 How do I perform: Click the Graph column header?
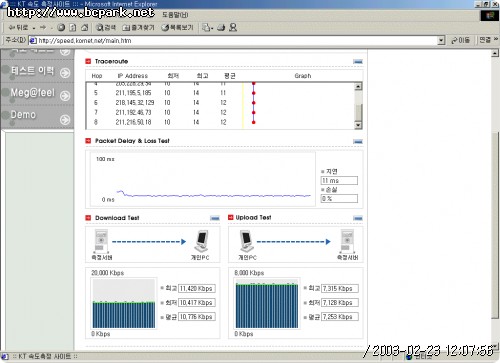tap(303, 76)
